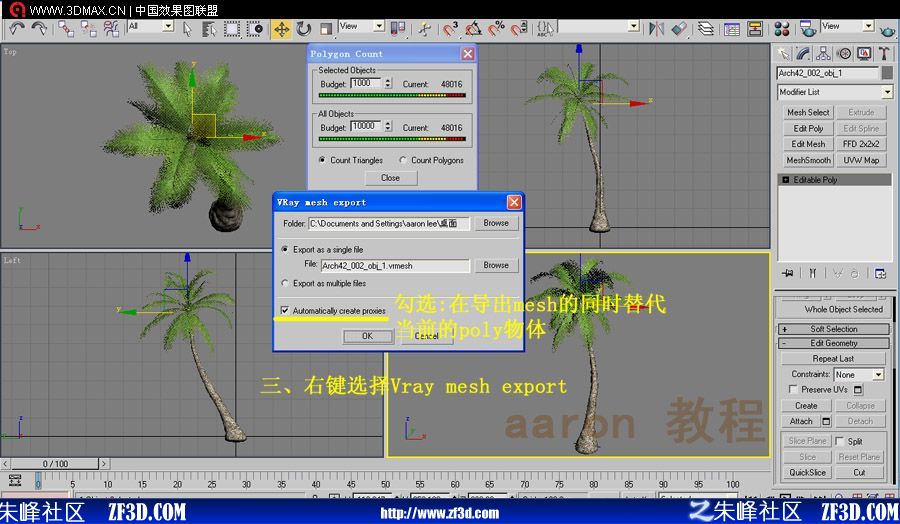Select Export as multiple files

pyautogui.click(x=285, y=284)
